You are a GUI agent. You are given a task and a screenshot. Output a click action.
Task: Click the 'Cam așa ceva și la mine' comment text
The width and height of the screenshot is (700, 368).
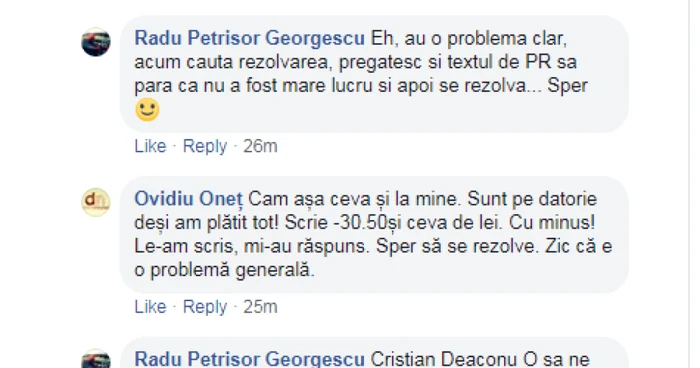point(354,199)
